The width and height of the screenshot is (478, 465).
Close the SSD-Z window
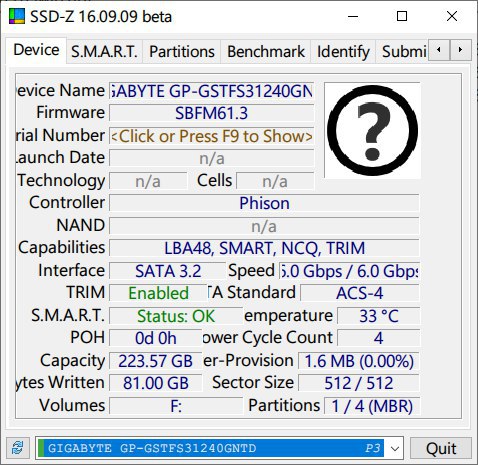pos(452,16)
